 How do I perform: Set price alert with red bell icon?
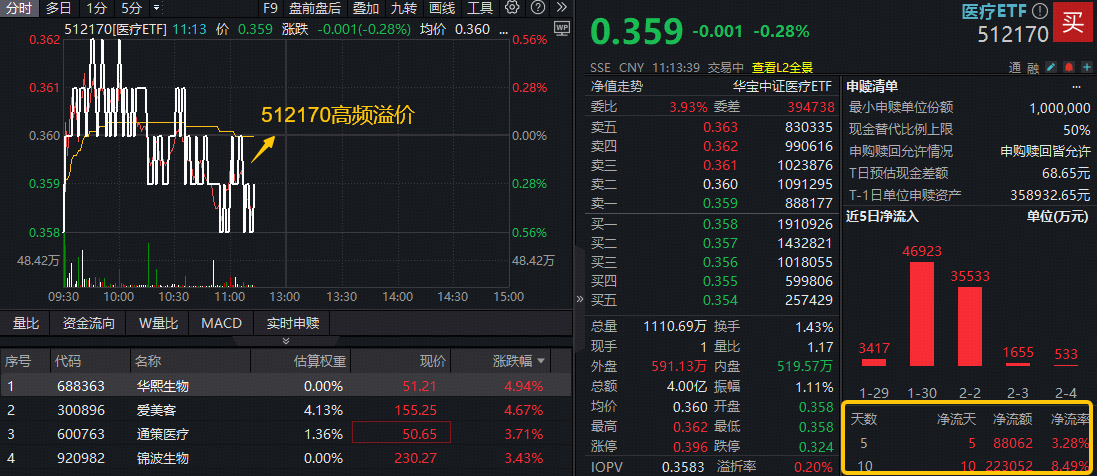[x=1066, y=68]
